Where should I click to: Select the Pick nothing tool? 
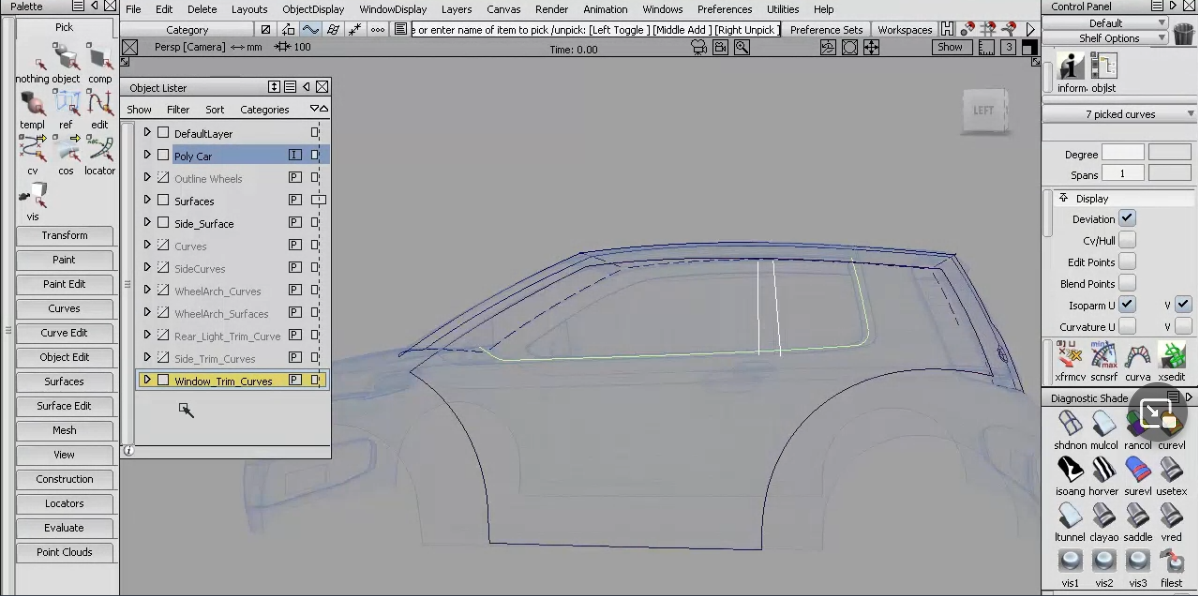pyautogui.click(x=32, y=63)
